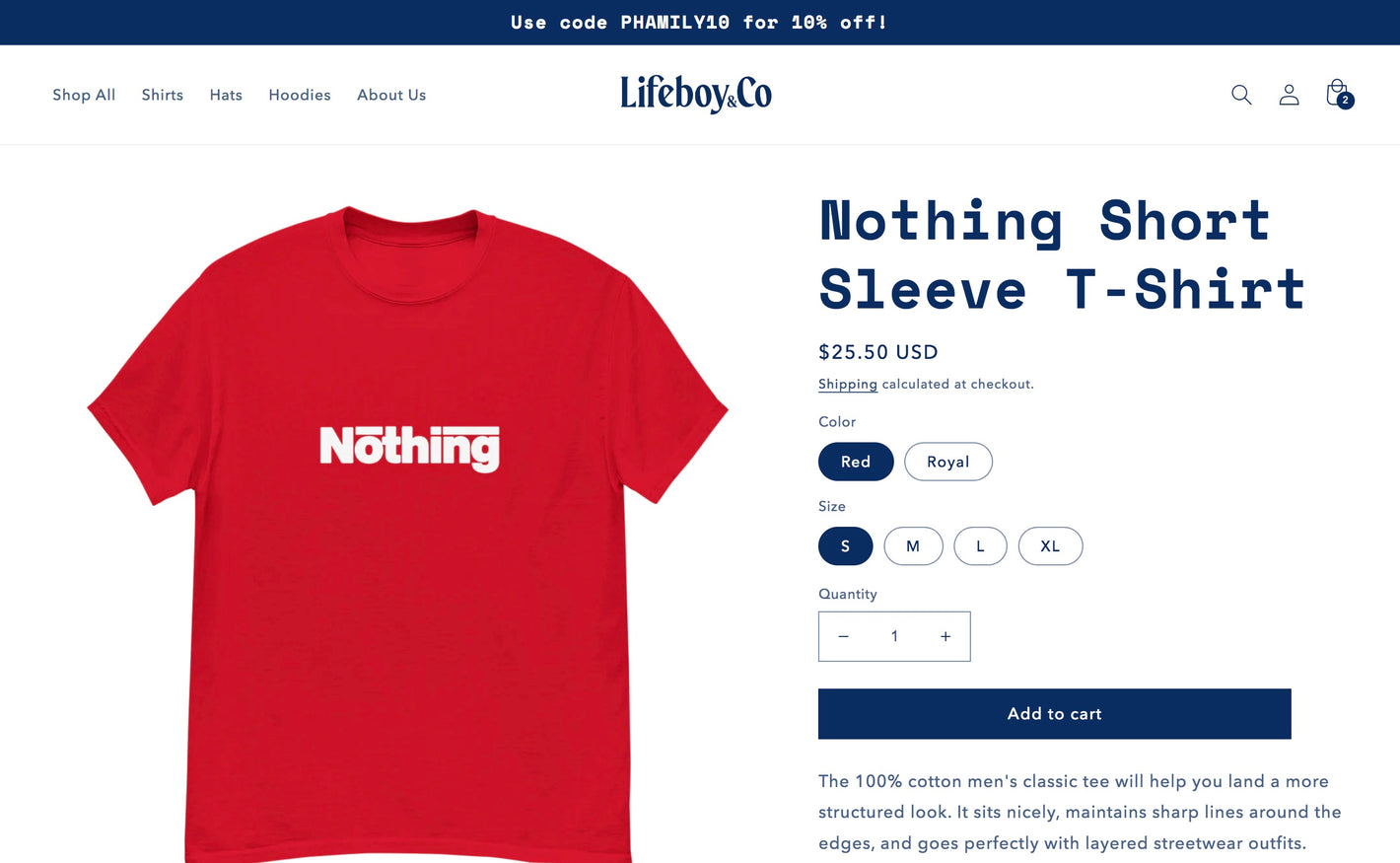
Task: Go to the Hoodies menu item
Action: coord(300,95)
